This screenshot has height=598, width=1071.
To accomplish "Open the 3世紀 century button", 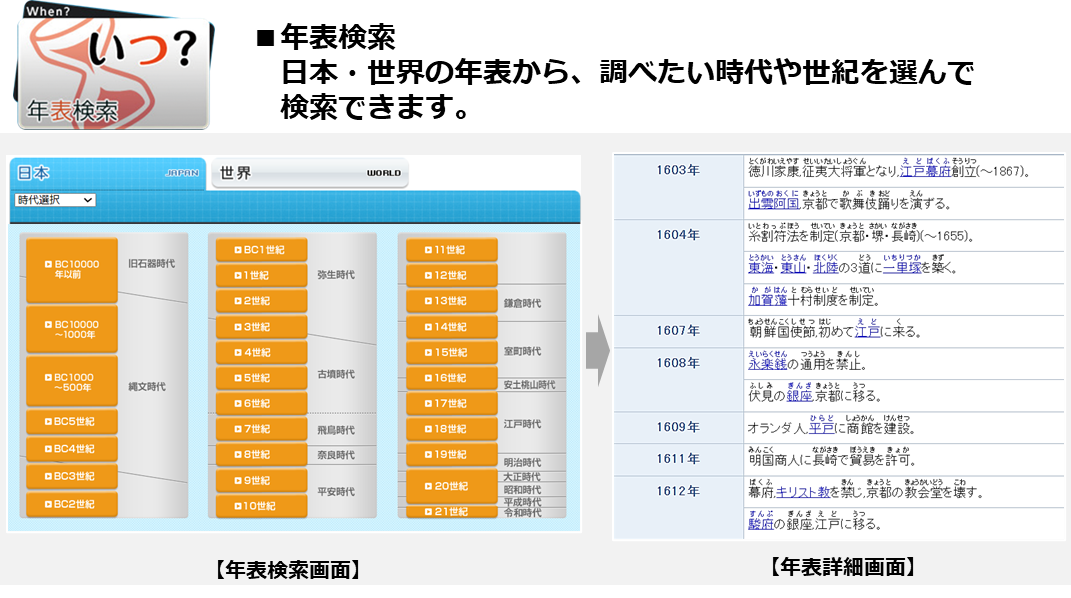I will (x=261, y=327).
